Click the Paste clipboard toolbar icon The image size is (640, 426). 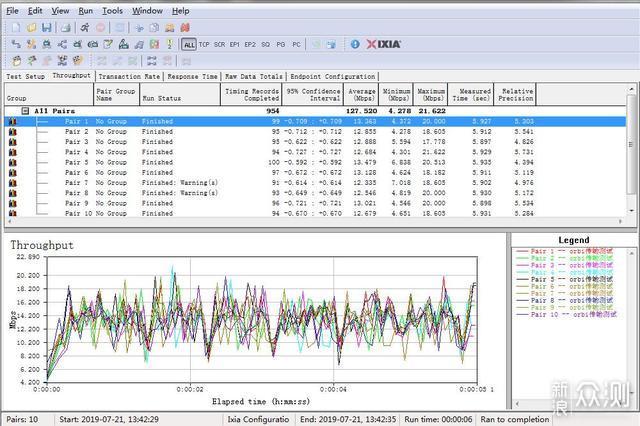170,28
